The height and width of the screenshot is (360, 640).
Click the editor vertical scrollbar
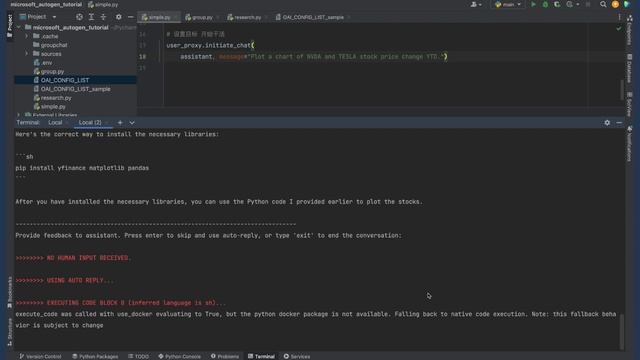(622, 89)
